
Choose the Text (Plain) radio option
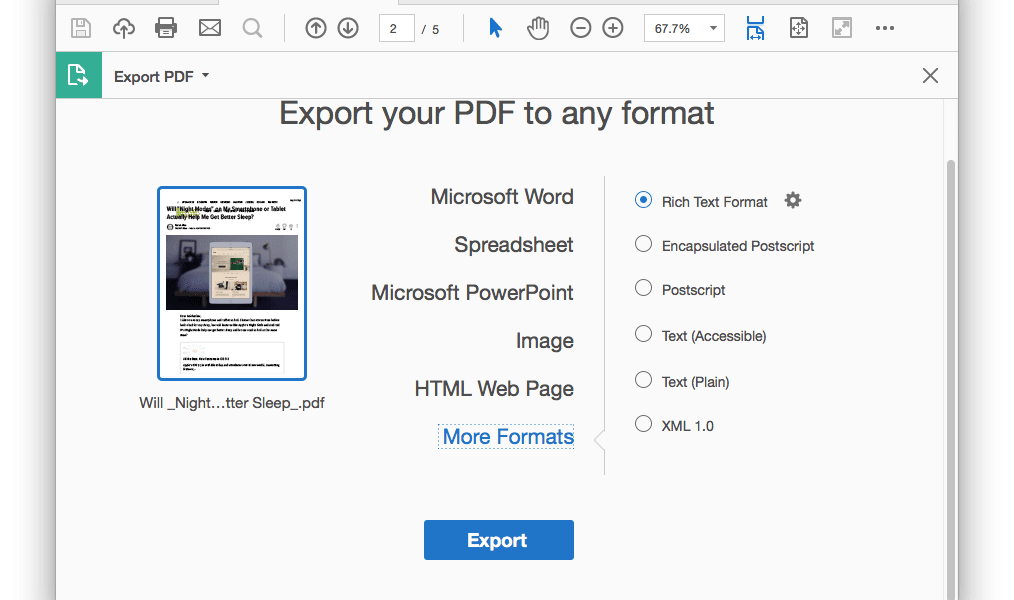(644, 381)
